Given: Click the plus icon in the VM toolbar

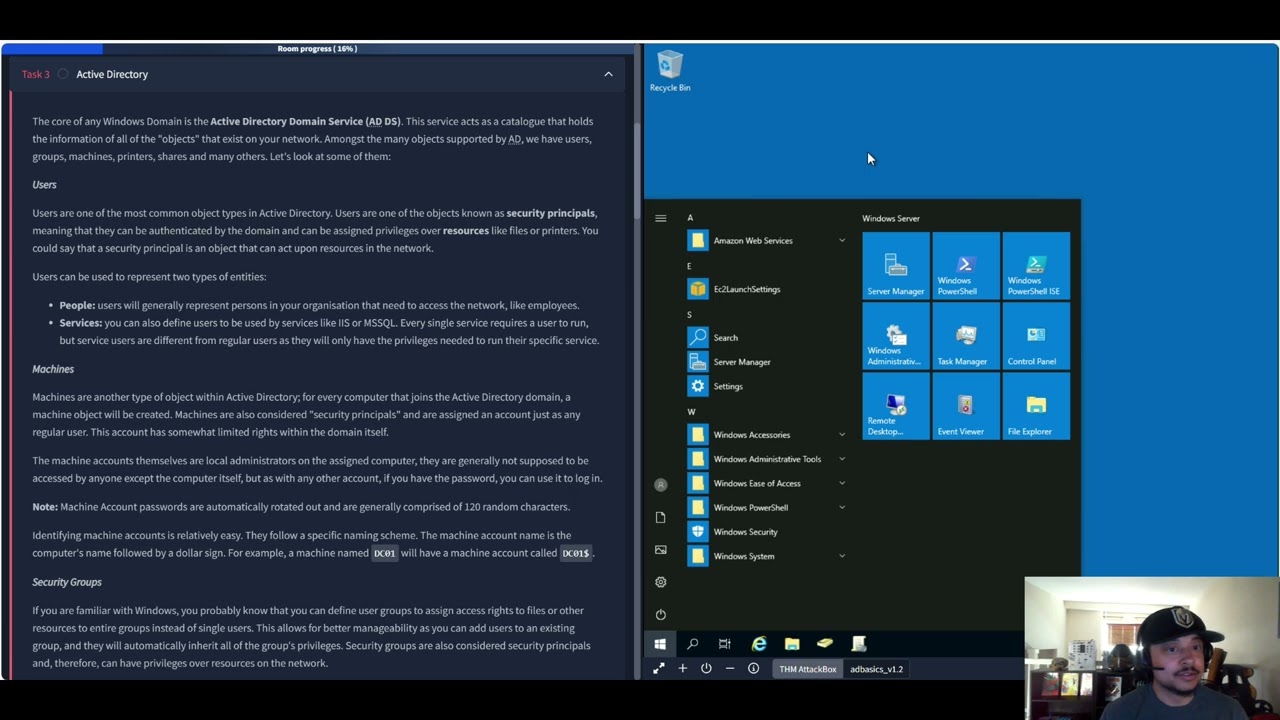Looking at the screenshot, I should coord(682,669).
